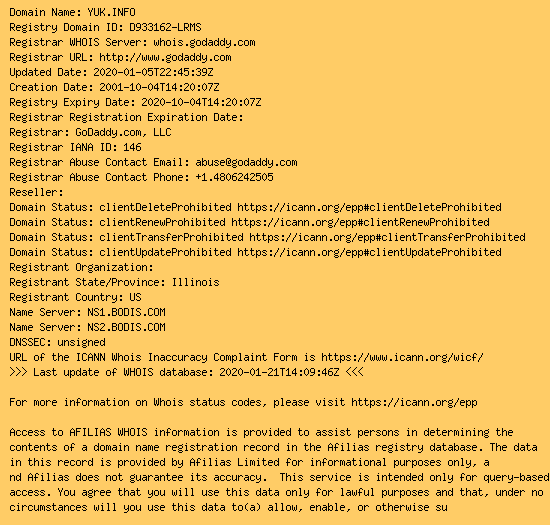This screenshot has height=525, width=550.
Task: Click the abuse@godaddy.com email address
Action: pos(246,162)
